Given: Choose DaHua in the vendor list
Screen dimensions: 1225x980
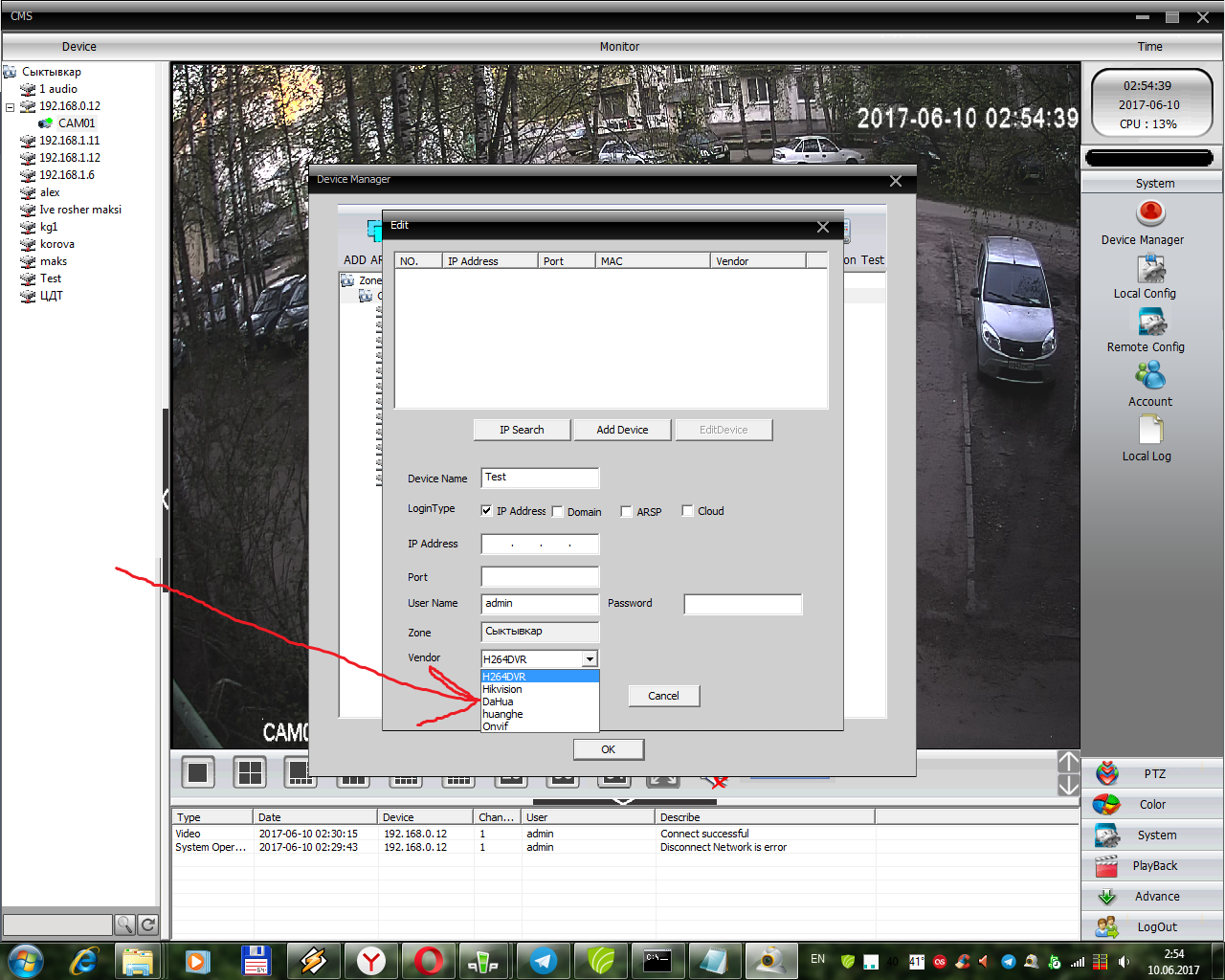Looking at the screenshot, I should tap(540, 702).
